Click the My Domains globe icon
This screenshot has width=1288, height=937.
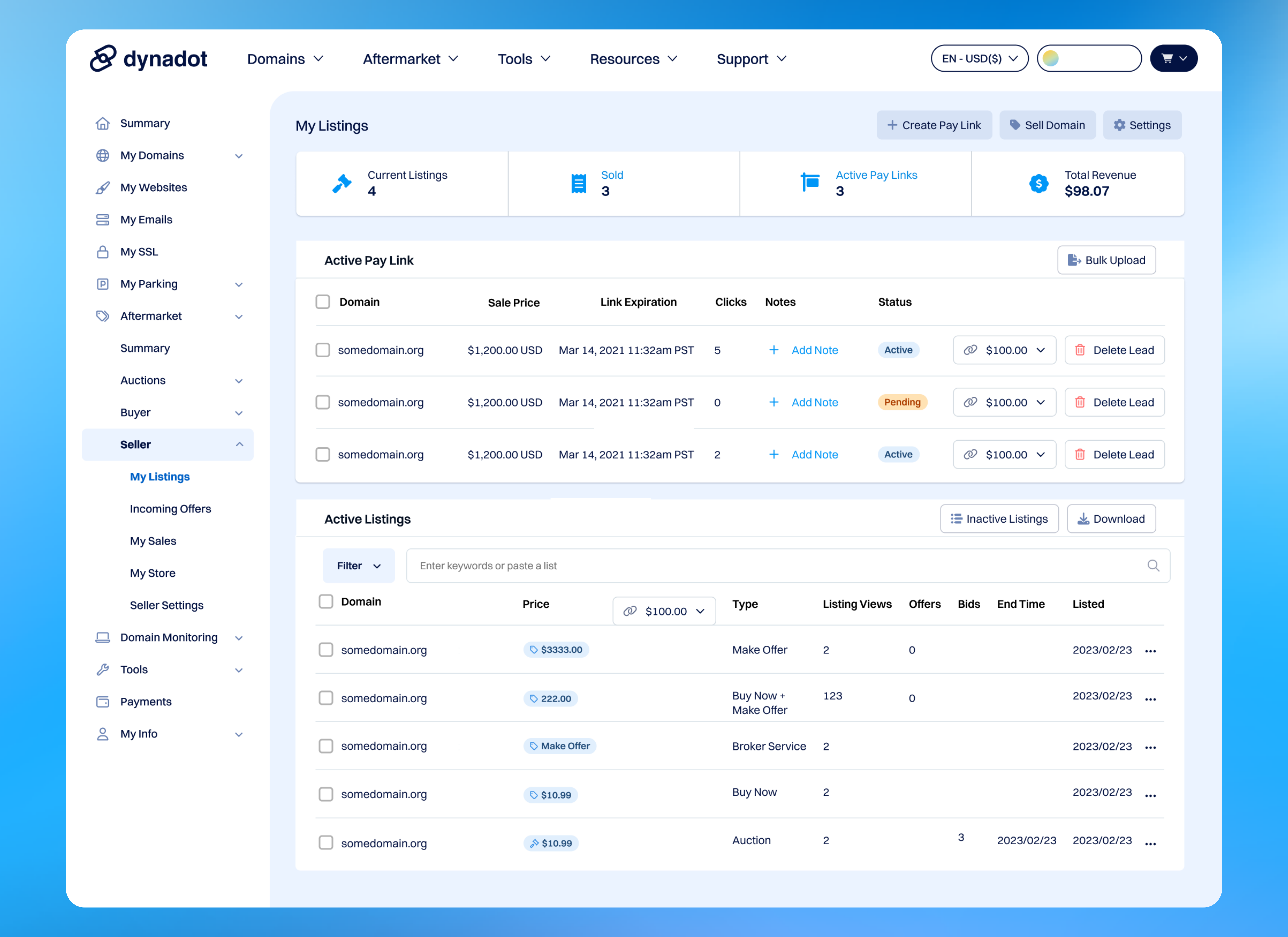click(x=103, y=156)
